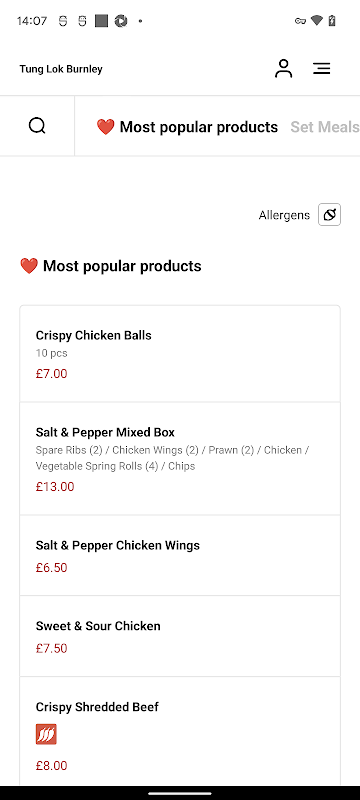Tap the Wi-Fi signal icon in status bar

click(x=317, y=20)
